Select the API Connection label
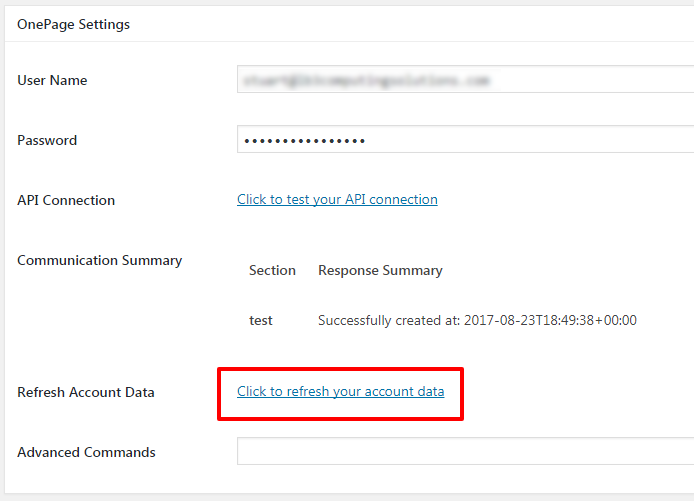 [x=66, y=201]
